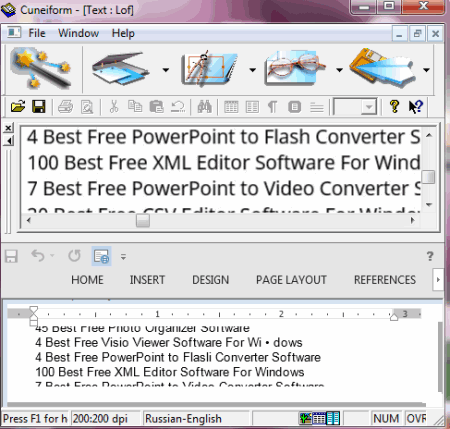Click the binoculars Find icon
Screen dimensions: 450x429
(204, 107)
